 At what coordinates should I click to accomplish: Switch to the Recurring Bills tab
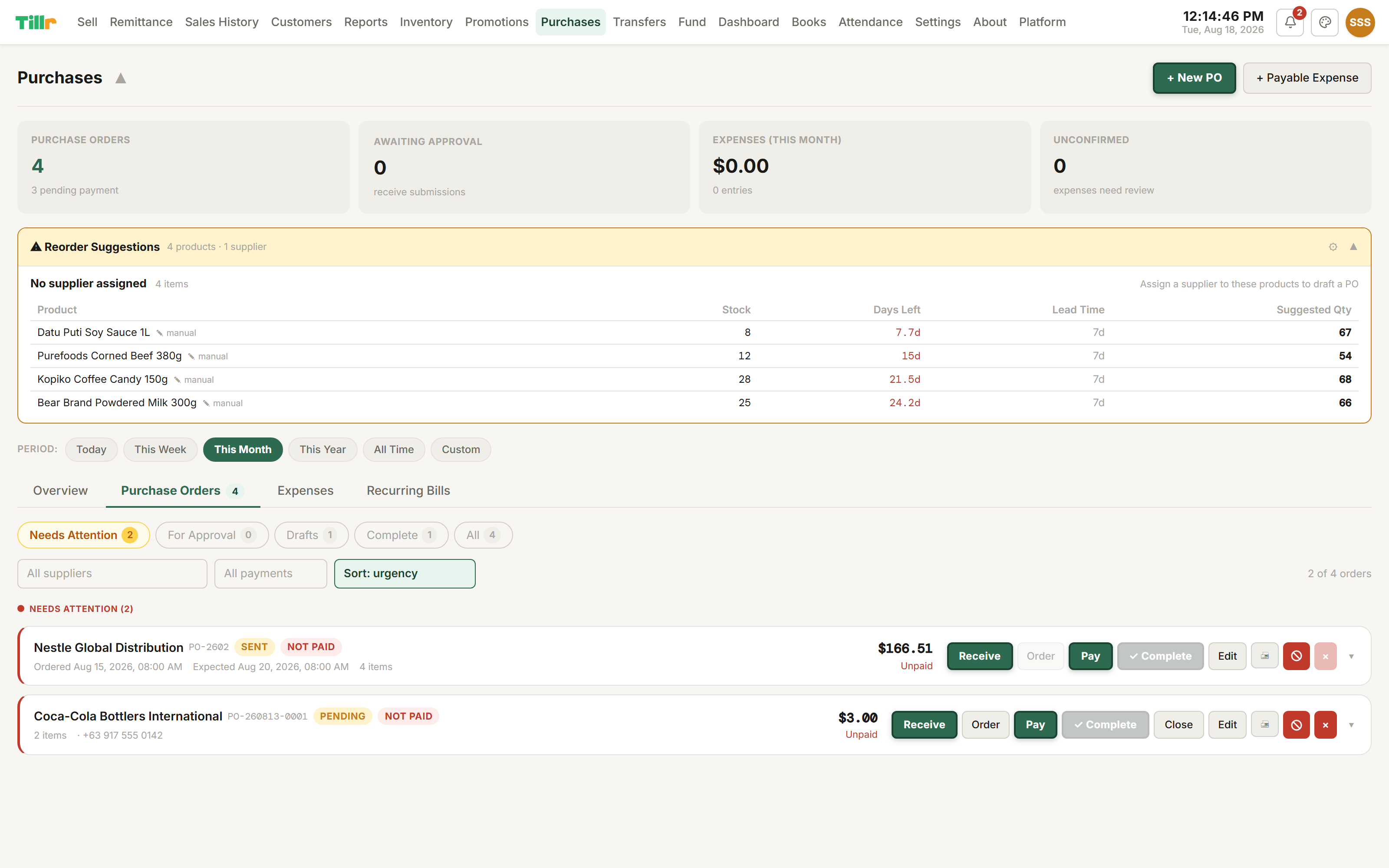408,491
